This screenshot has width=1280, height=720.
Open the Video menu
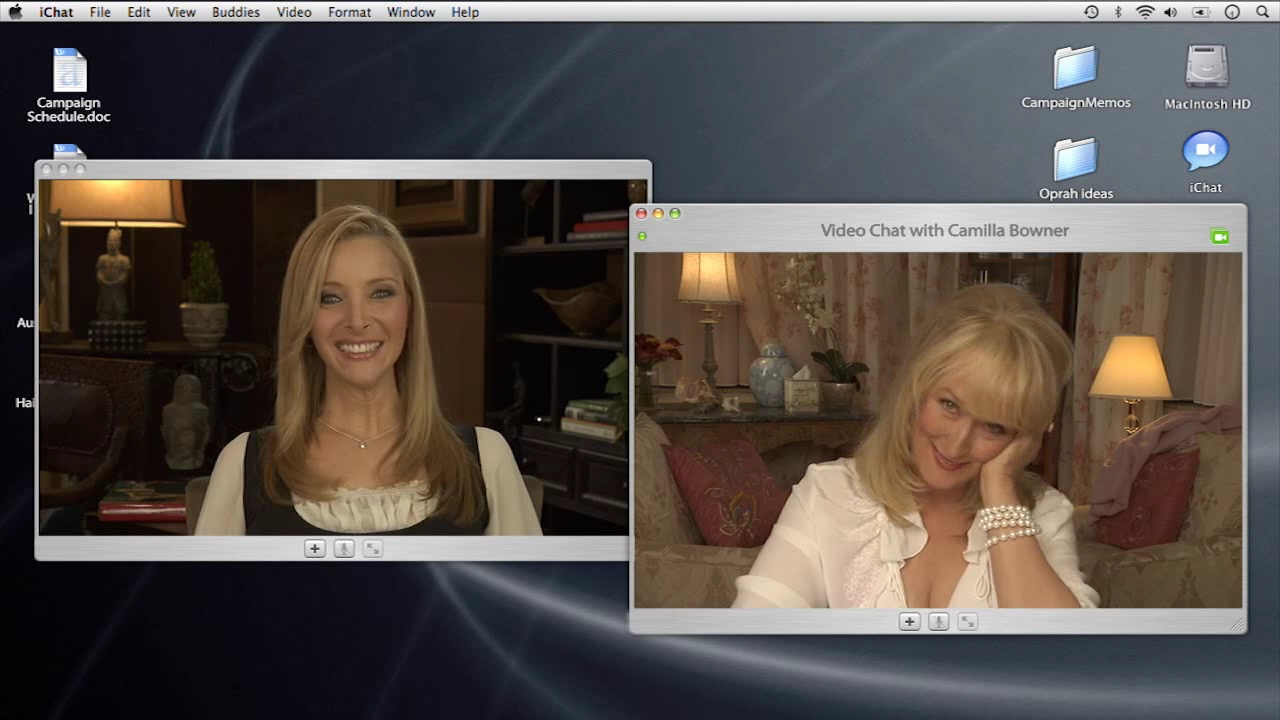click(294, 12)
